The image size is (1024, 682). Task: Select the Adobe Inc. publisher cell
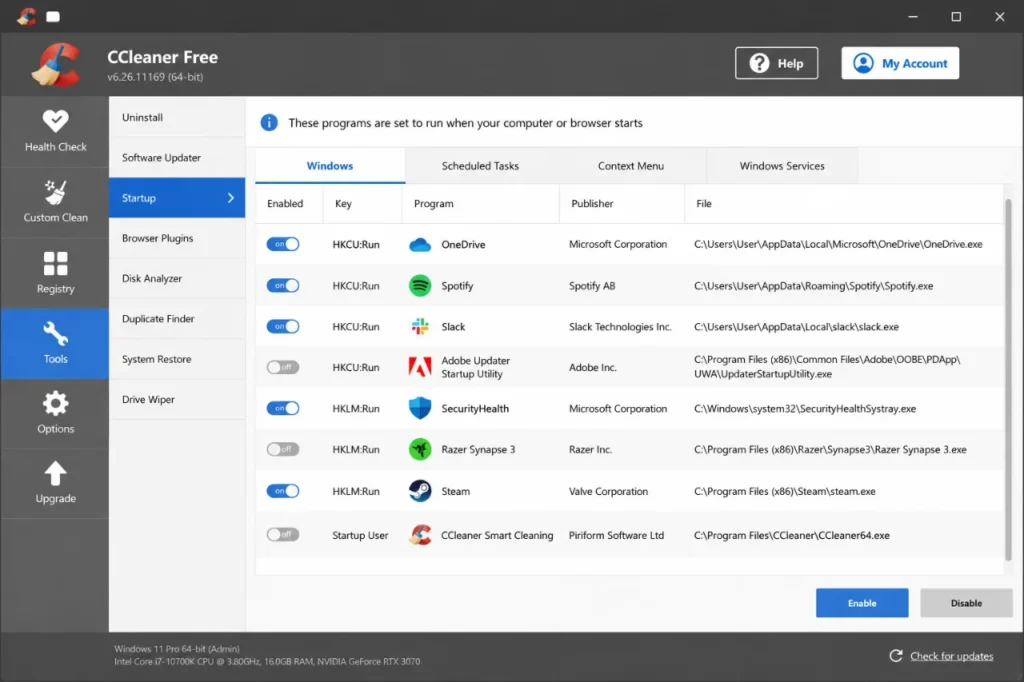click(x=592, y=367)
